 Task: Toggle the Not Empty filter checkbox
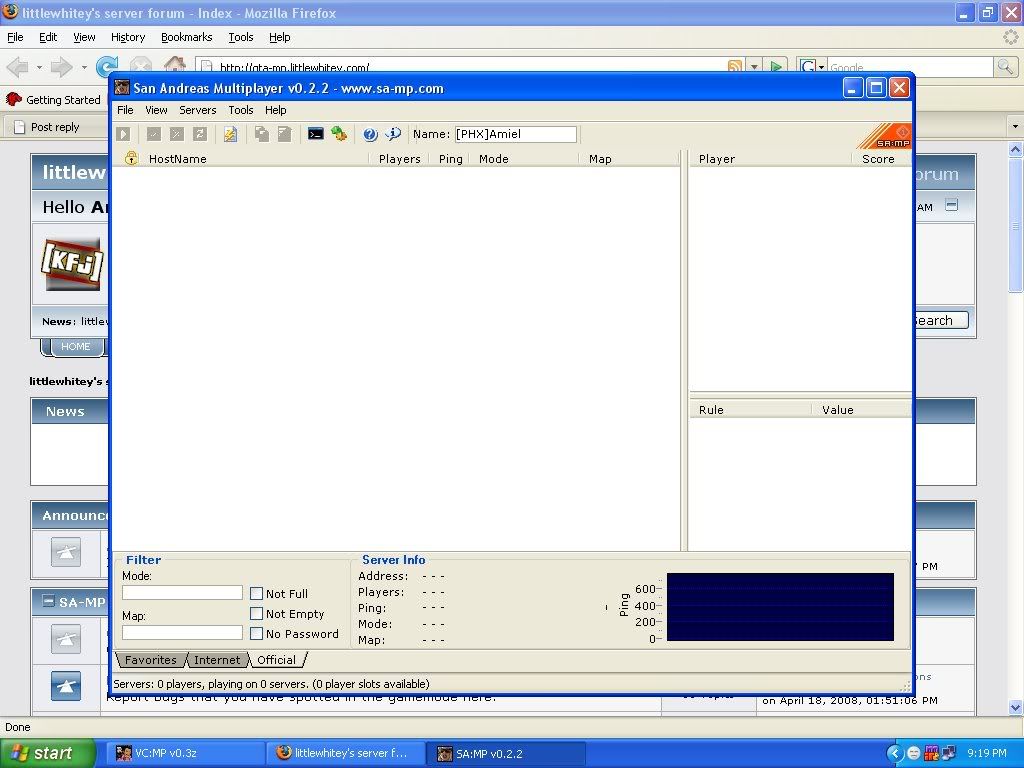(x=257, y=614)
